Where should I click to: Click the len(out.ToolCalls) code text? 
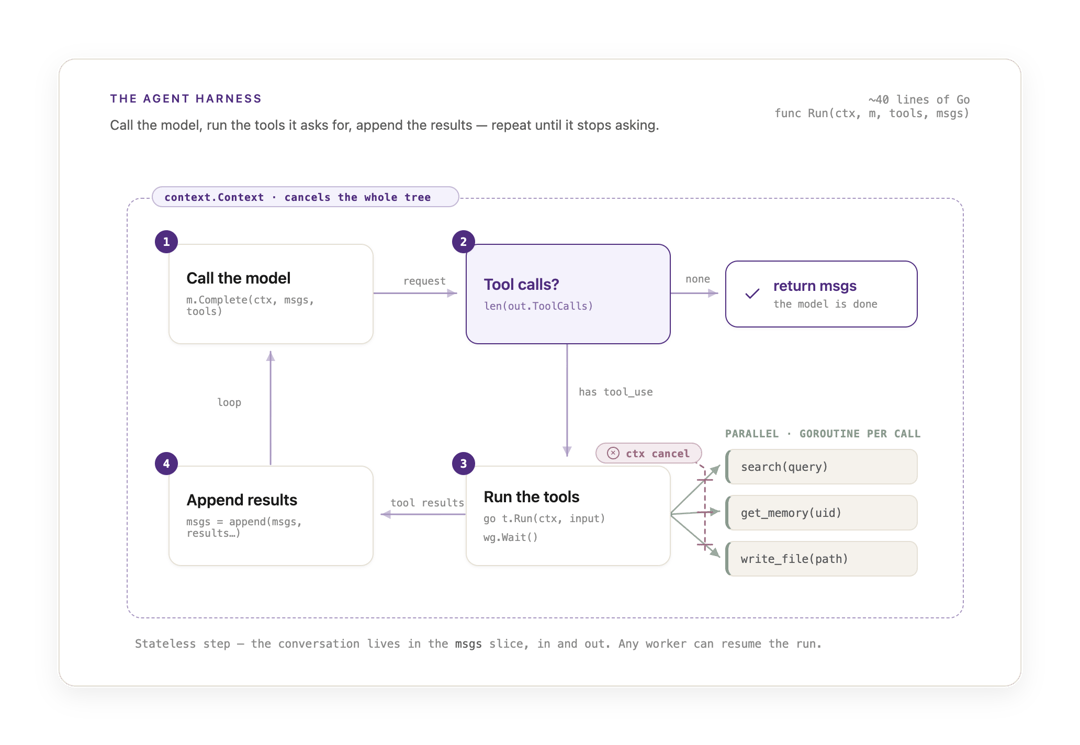539,306
